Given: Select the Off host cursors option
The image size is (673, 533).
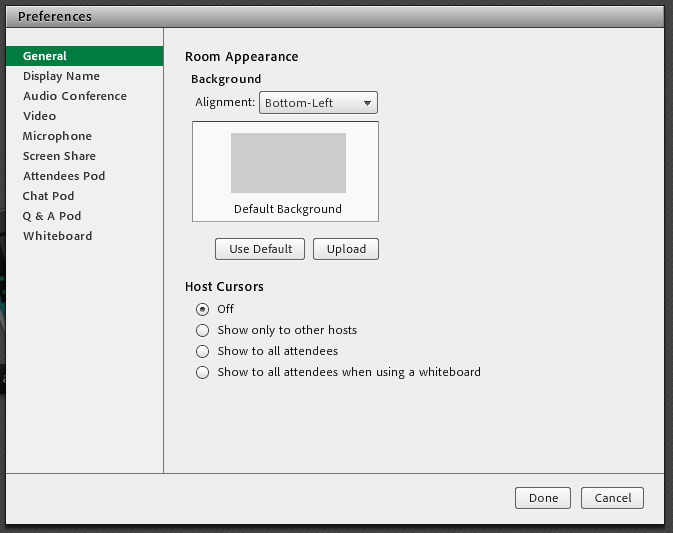Looking at the screenshot, I should point(203,309).
